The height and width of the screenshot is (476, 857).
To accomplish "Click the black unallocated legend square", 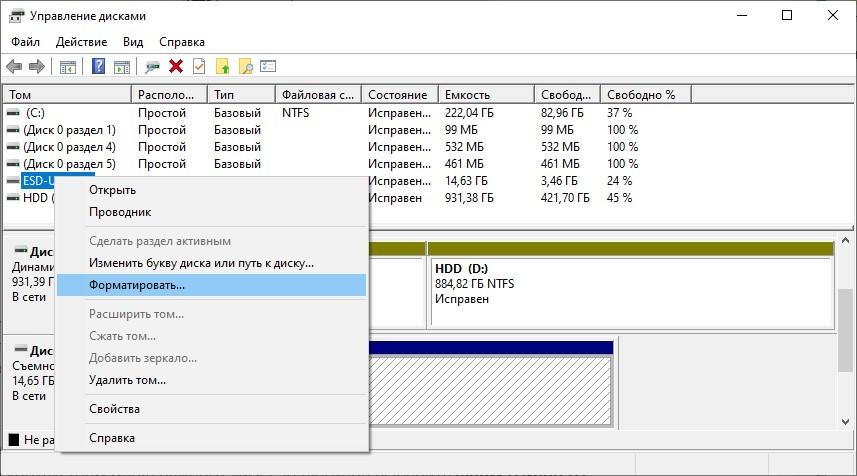I will pos(14,439).
